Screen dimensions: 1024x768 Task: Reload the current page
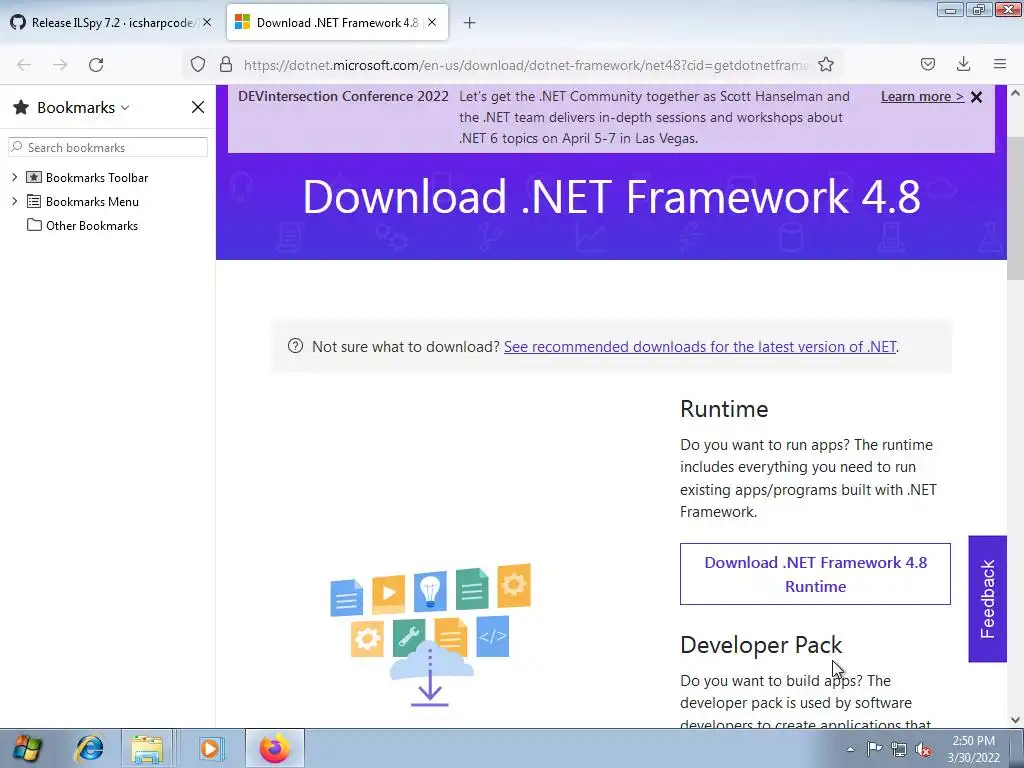click(96, 65)
